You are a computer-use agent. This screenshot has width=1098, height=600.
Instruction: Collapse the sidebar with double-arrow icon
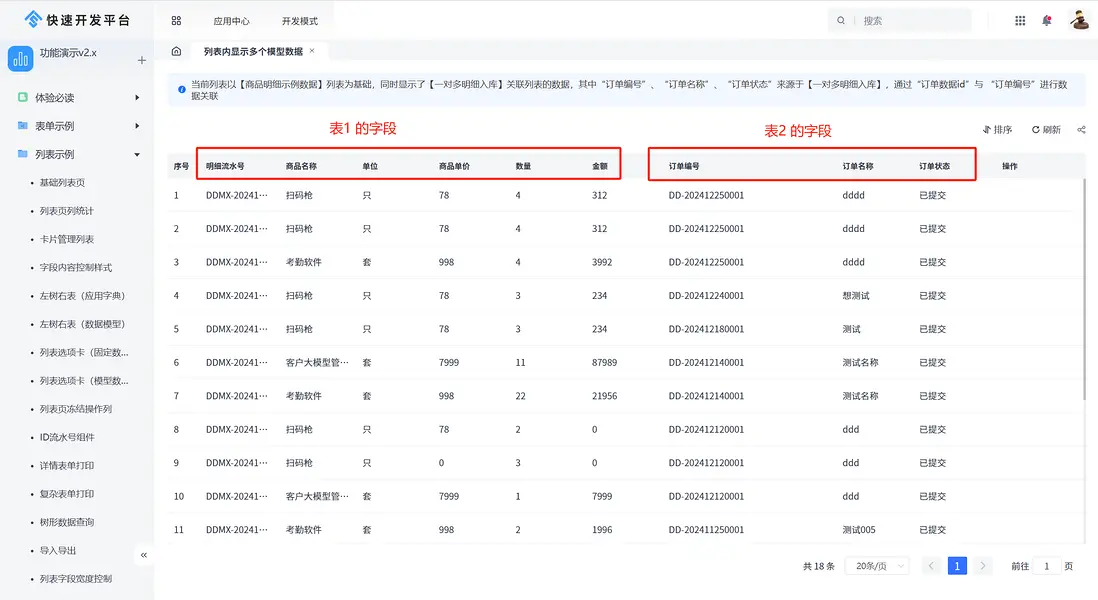point(144,555)
